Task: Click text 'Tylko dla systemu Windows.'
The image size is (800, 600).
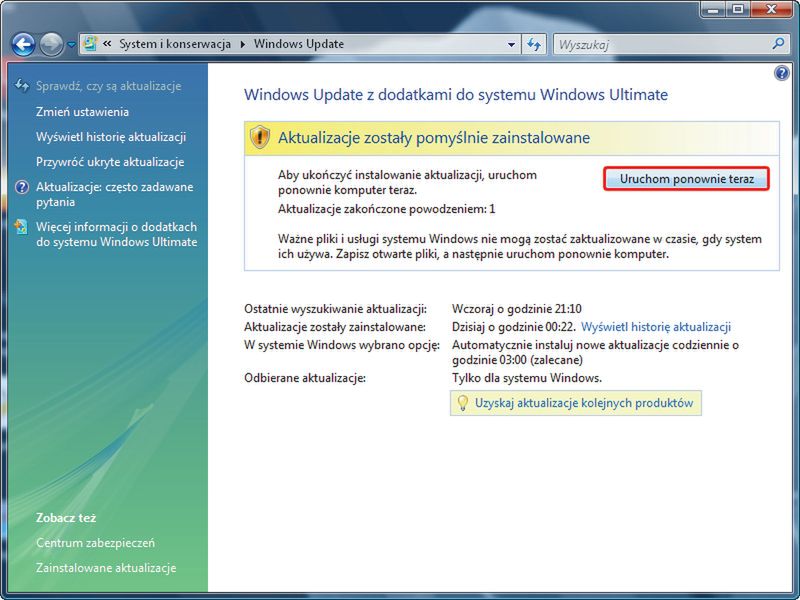Action: click(x=527, y=378)
